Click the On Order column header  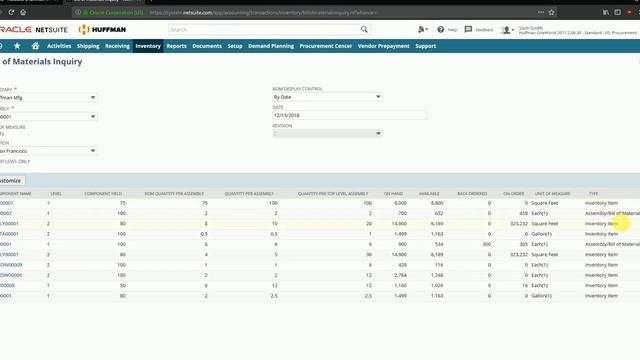pos(513,193)
